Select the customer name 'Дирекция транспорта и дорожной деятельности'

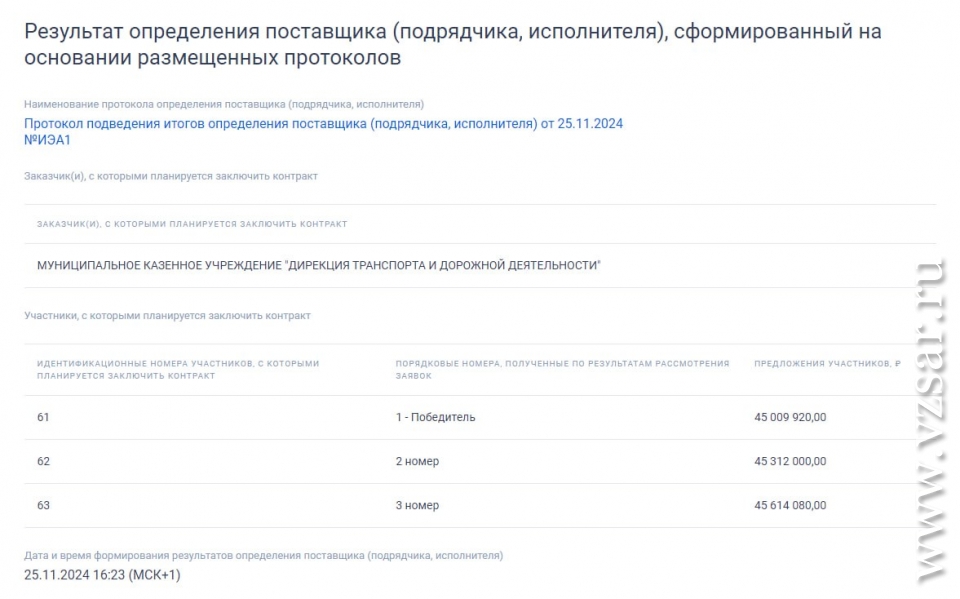pyautogui.click(x=318, y=266)
